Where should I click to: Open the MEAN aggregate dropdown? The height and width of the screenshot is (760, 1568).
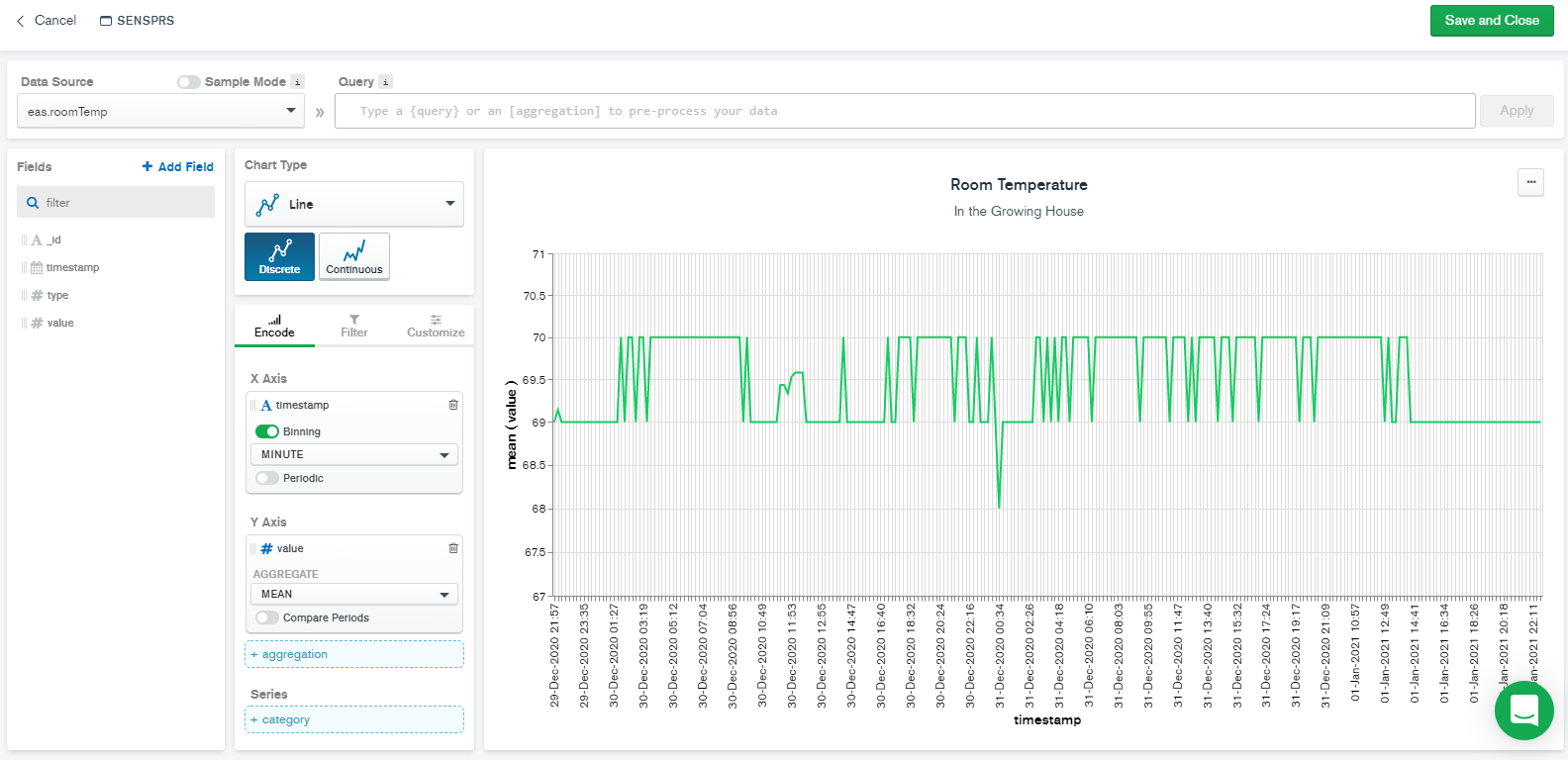tap(353, 594)
